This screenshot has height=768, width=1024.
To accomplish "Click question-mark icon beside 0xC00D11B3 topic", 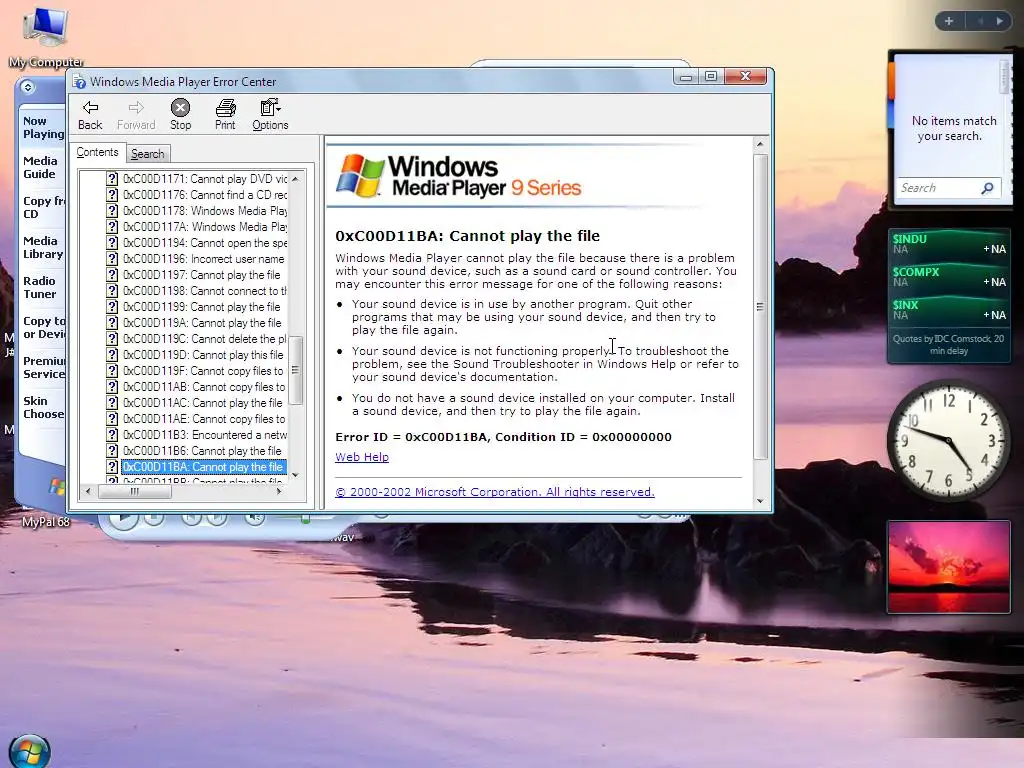I will [112, 435].
